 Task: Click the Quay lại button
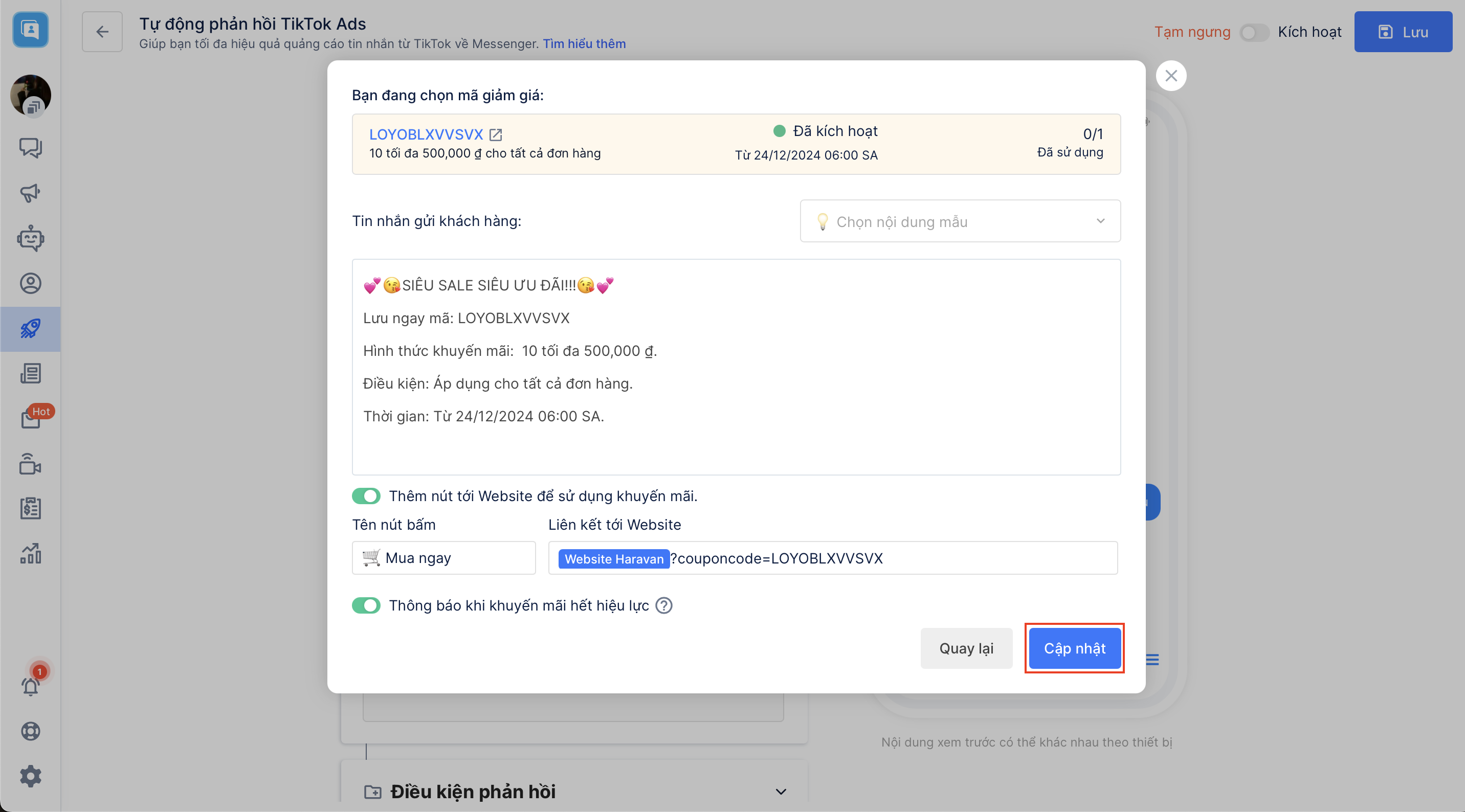(966, 648)
